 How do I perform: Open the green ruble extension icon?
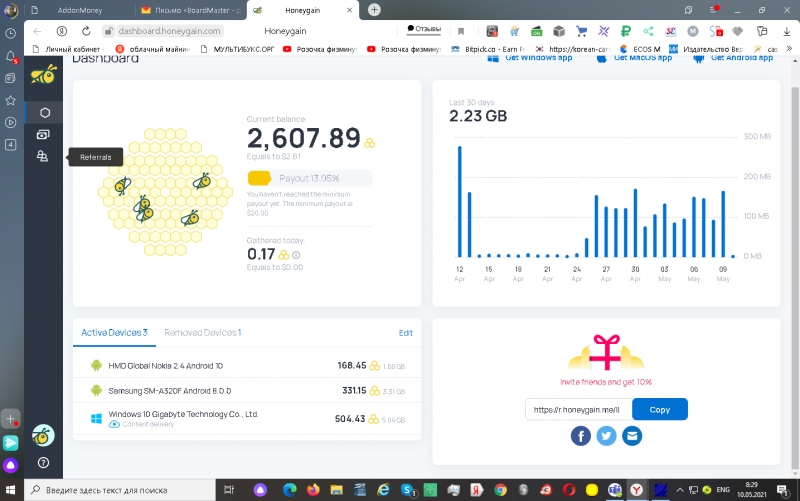(626, 31)
